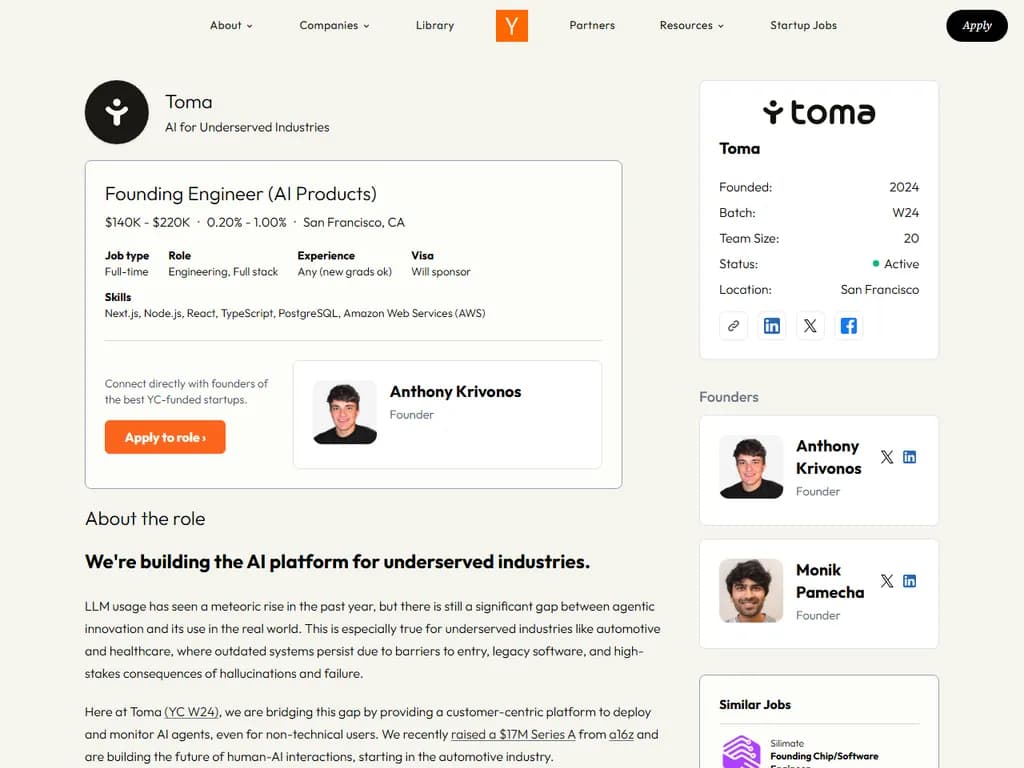This screenshot has height=768, width=1024.
Task: Open the Companies dropdown menu
Action: (334, 26)
